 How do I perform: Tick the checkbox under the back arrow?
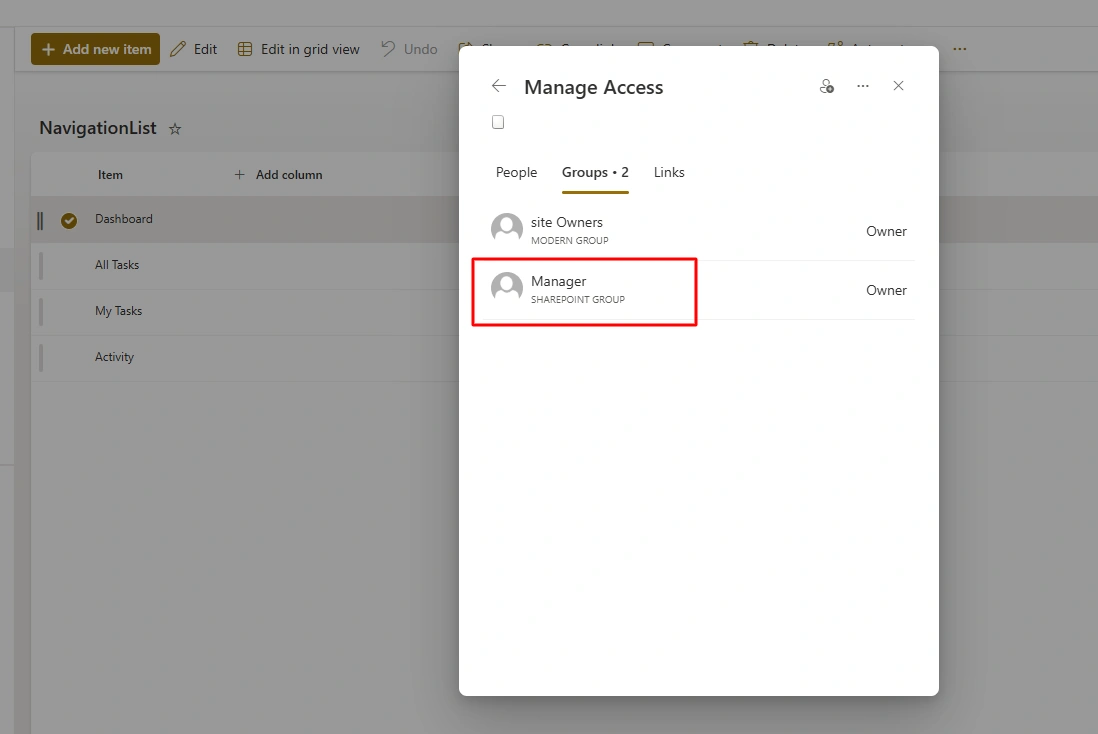click(498, 122)
